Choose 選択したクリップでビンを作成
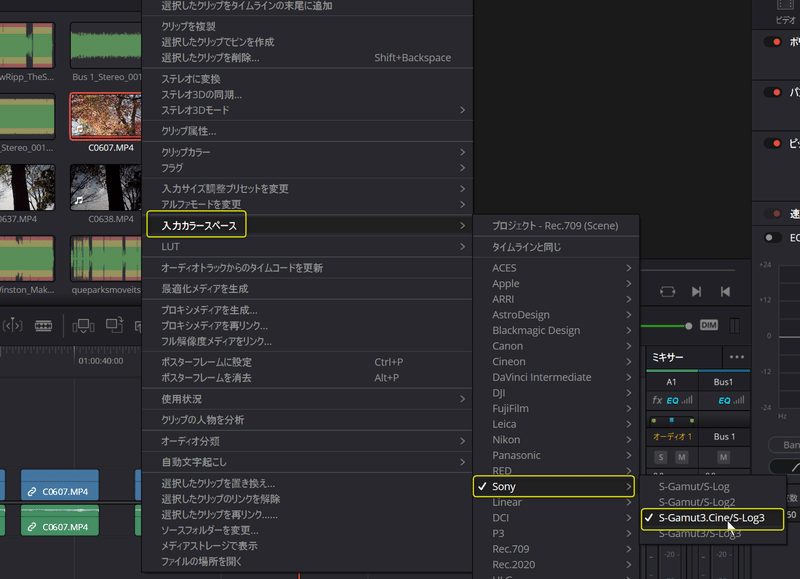Viewport: 800px width, 579px height. tap(308, 42)
